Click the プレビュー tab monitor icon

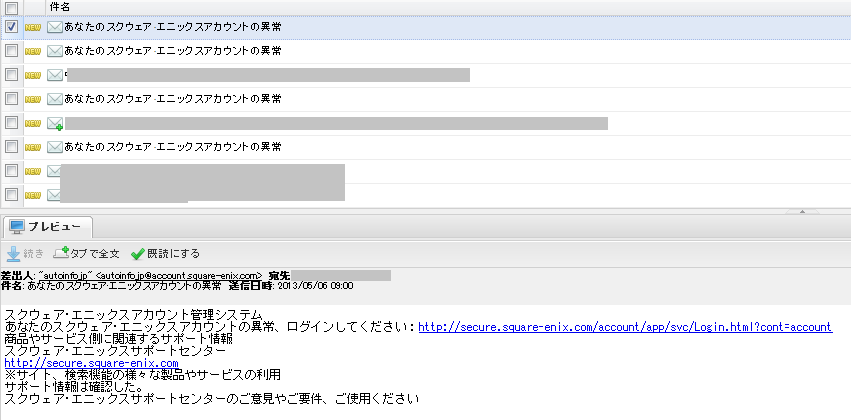click(x=17, y=227)
